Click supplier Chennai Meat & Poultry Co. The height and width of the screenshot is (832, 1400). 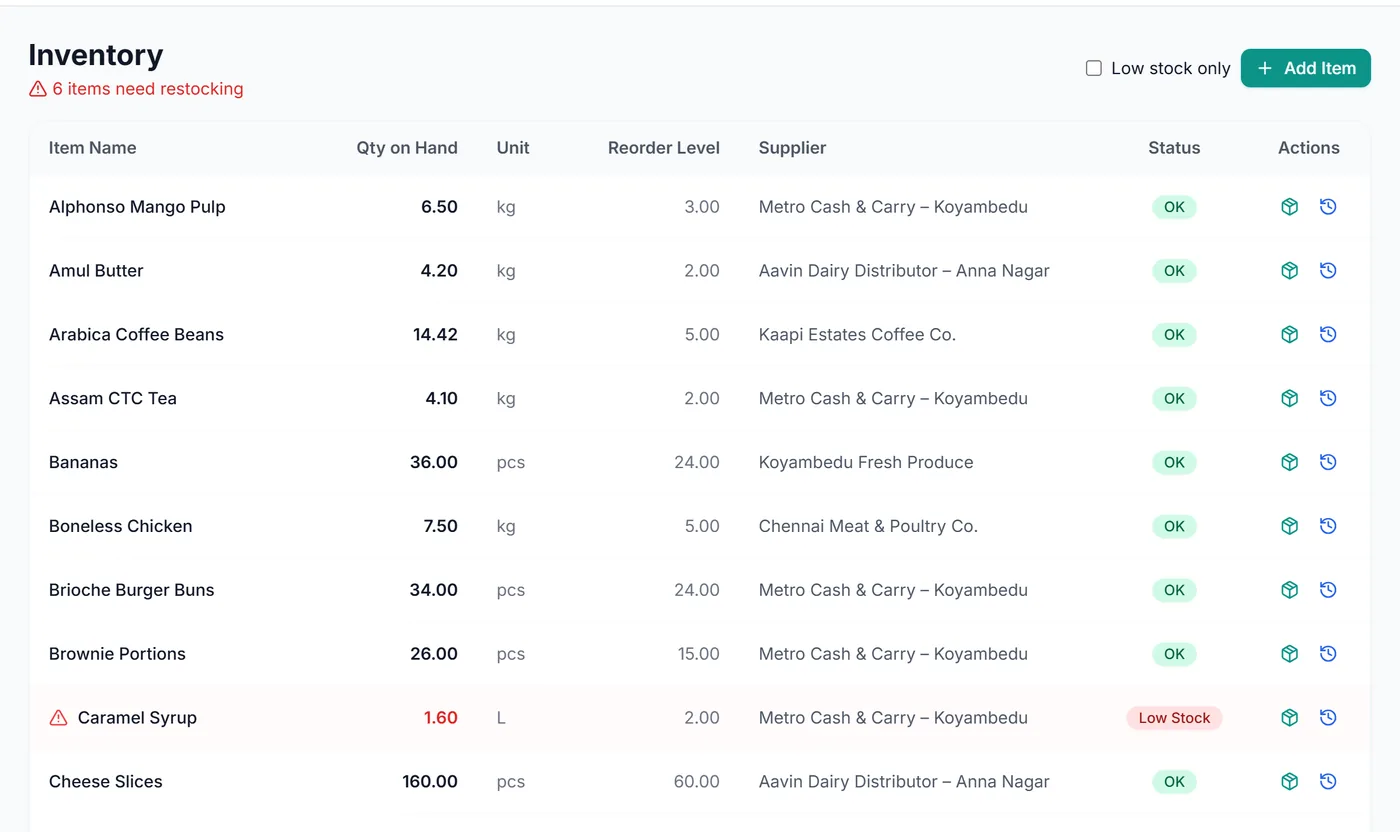[868, 526]
